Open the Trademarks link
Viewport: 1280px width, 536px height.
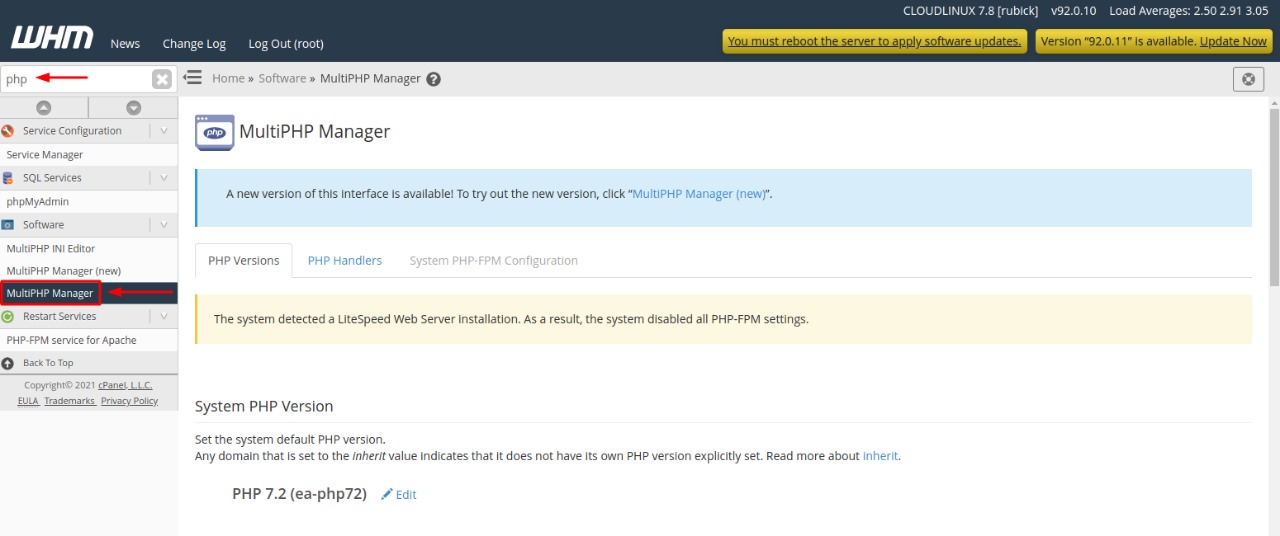[69, 401]
